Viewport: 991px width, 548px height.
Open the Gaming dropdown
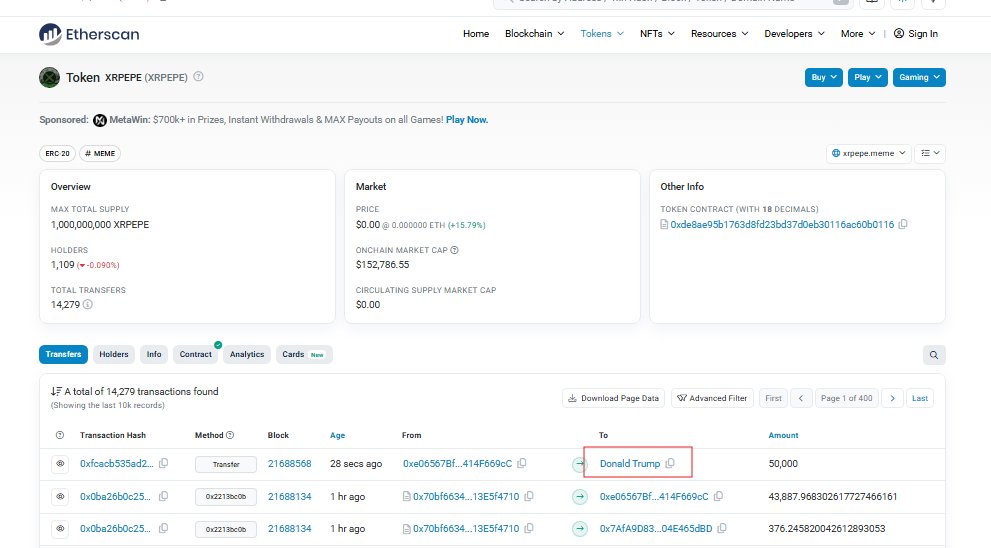(x=920, y=78)
